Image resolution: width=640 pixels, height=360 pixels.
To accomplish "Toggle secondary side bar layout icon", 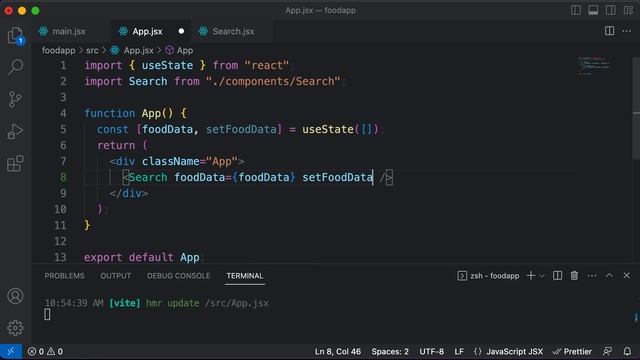I will point(611,10).
